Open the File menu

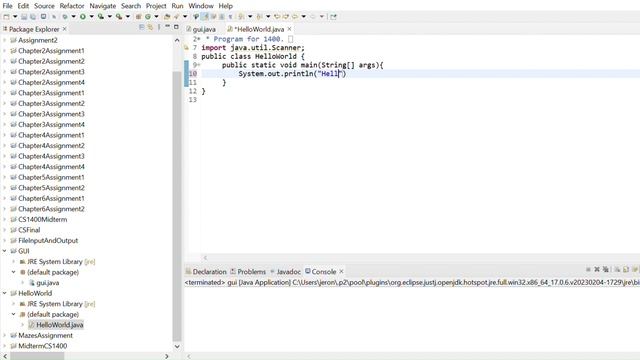7,6
